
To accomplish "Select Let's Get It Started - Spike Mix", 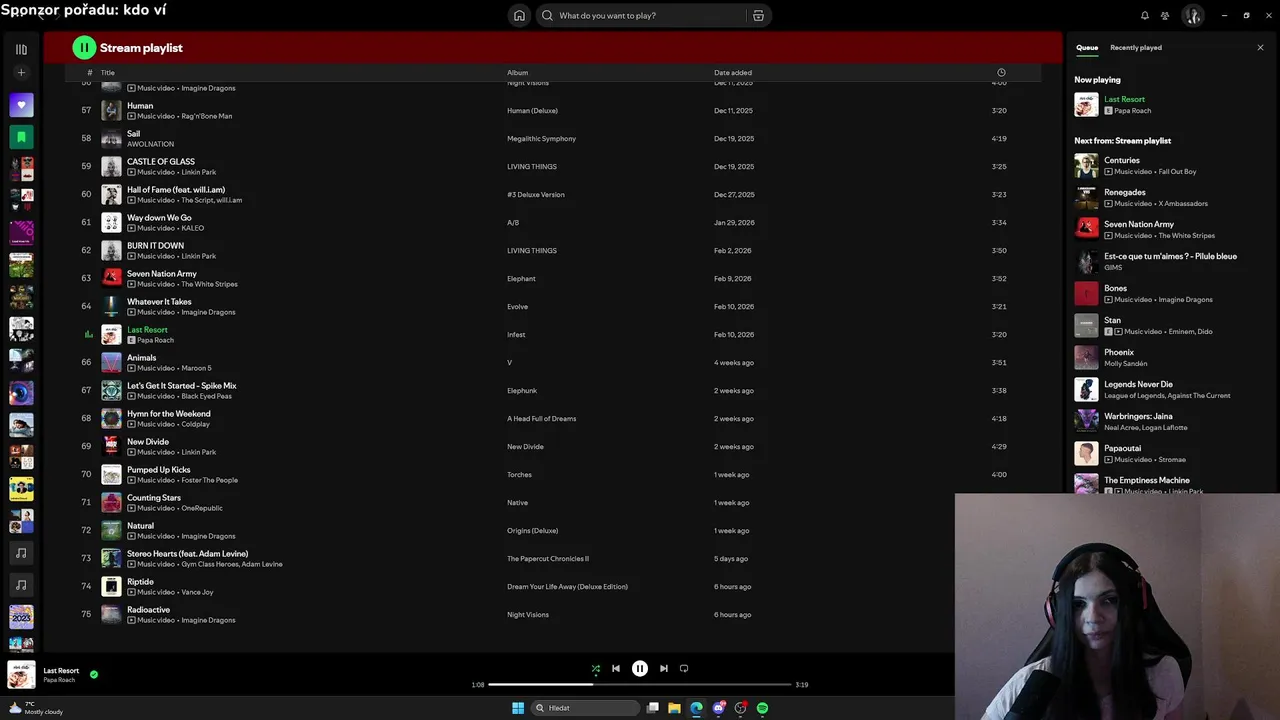I will 182,385.
